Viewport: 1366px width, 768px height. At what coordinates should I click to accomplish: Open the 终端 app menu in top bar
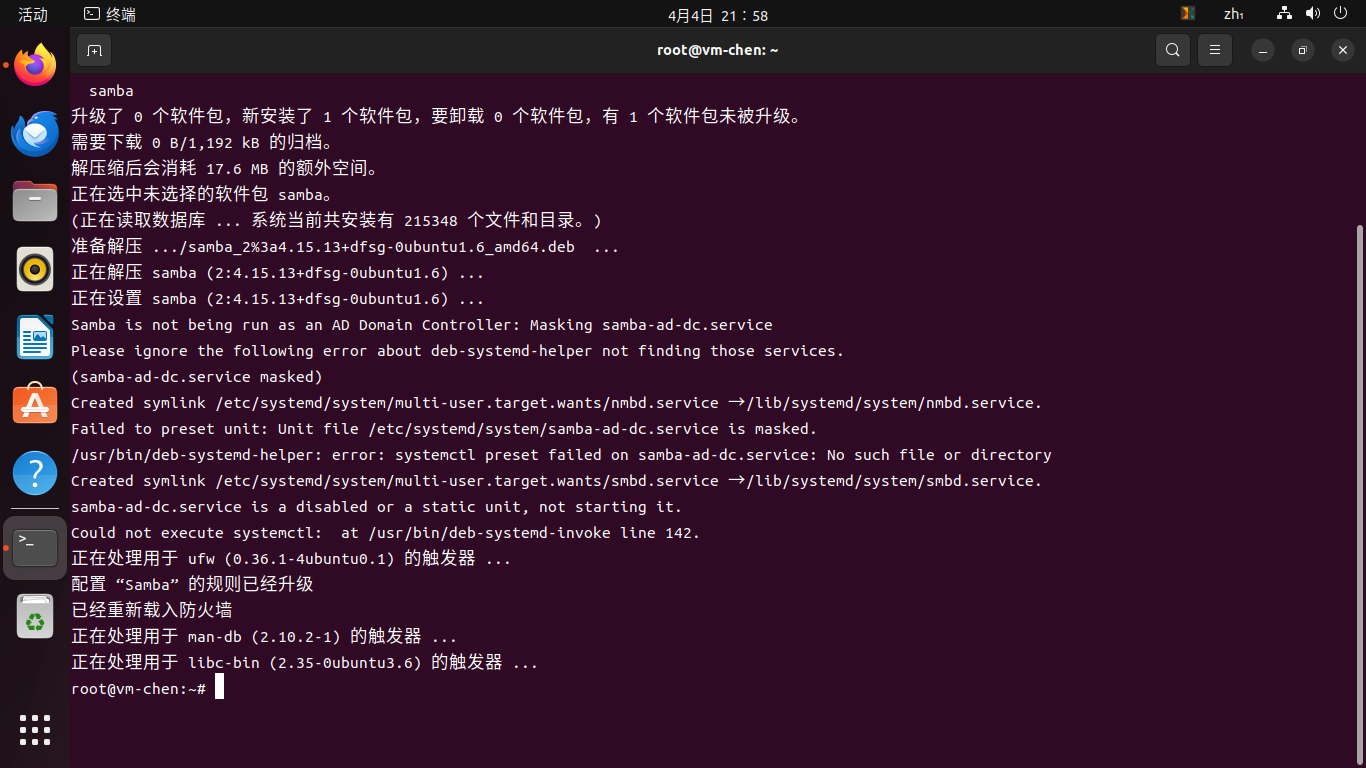(x=110, y=14)
